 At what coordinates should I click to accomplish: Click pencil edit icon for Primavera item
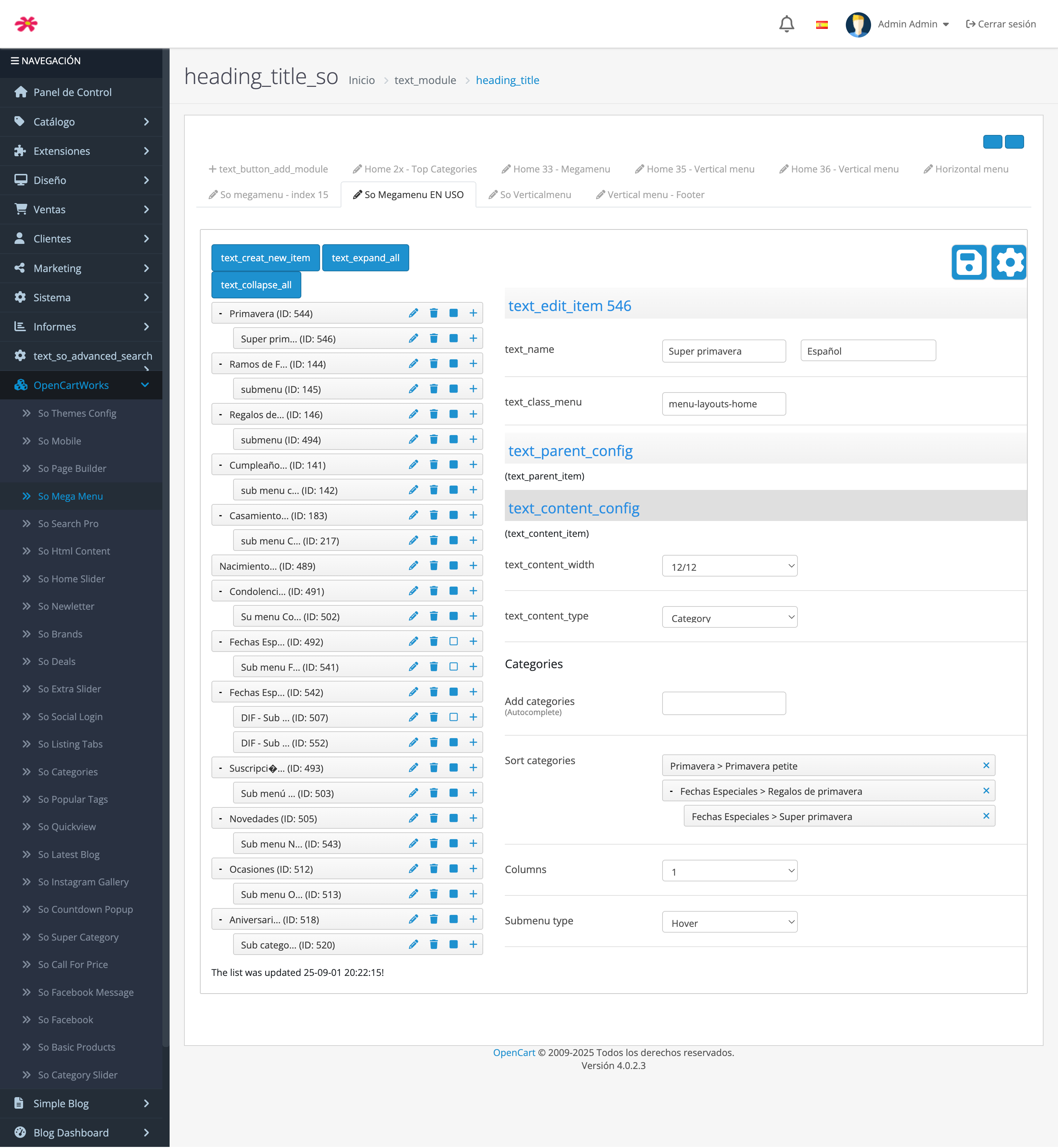414,313
